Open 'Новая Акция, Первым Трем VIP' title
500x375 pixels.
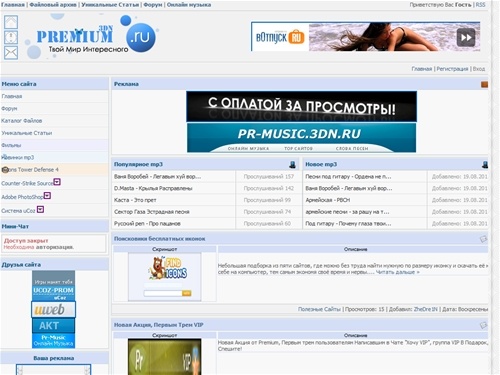(159, 325)
